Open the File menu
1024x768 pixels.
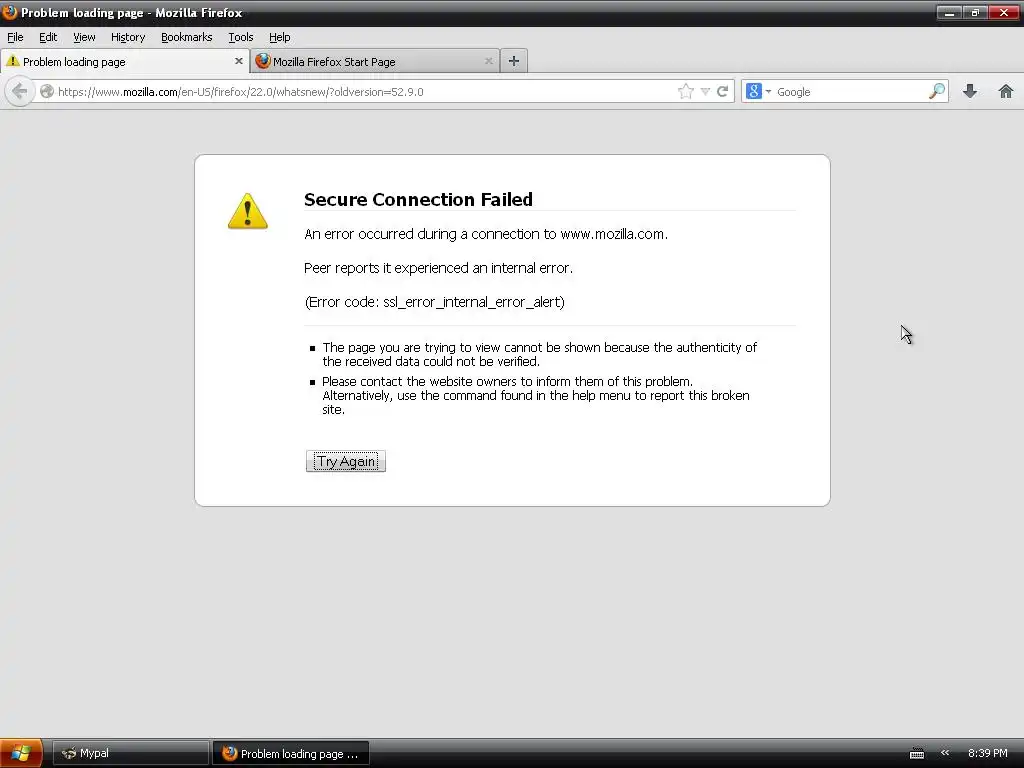(15, 37)
